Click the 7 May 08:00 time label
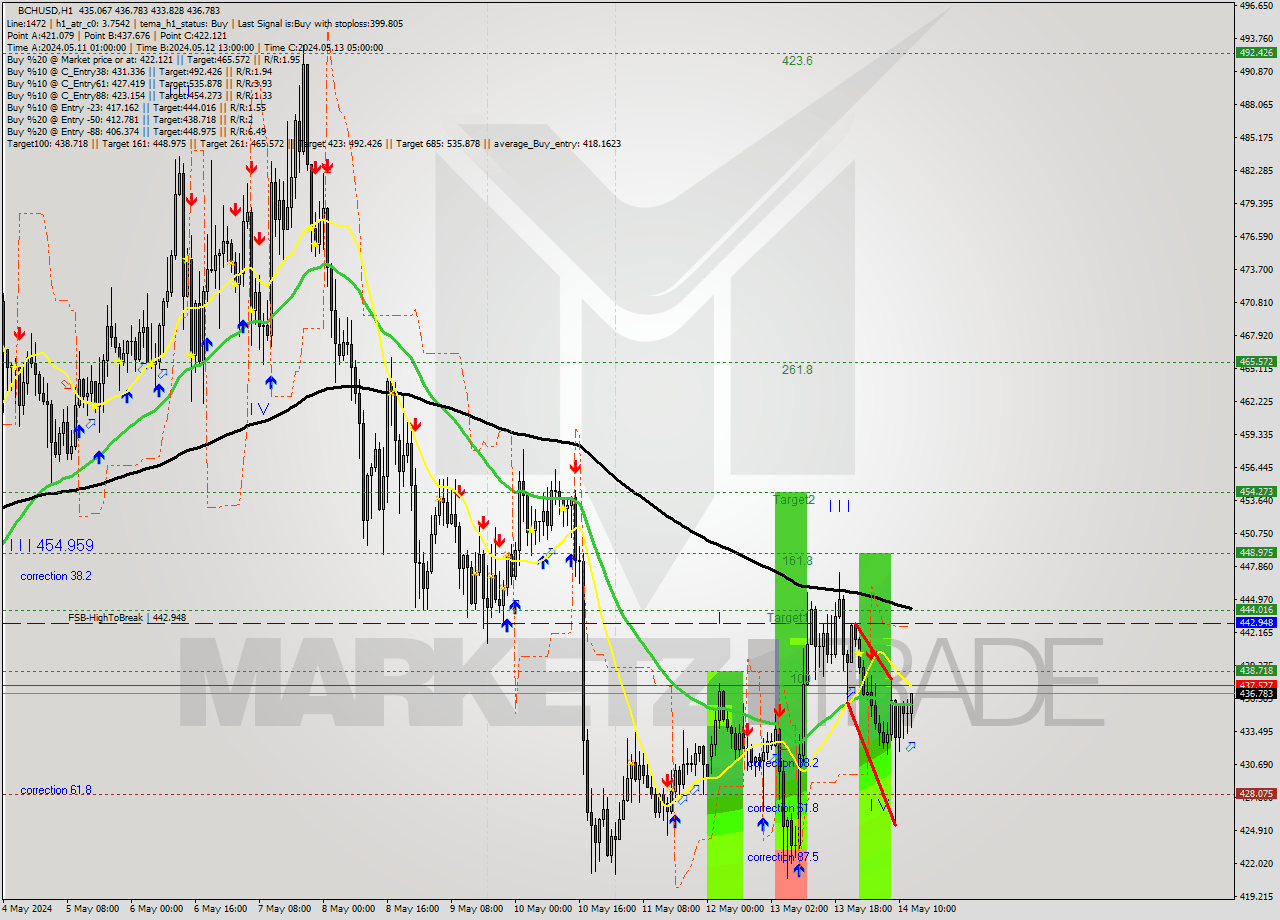The width and height of the screenshot is (1280, 920). tap(286, 909)
